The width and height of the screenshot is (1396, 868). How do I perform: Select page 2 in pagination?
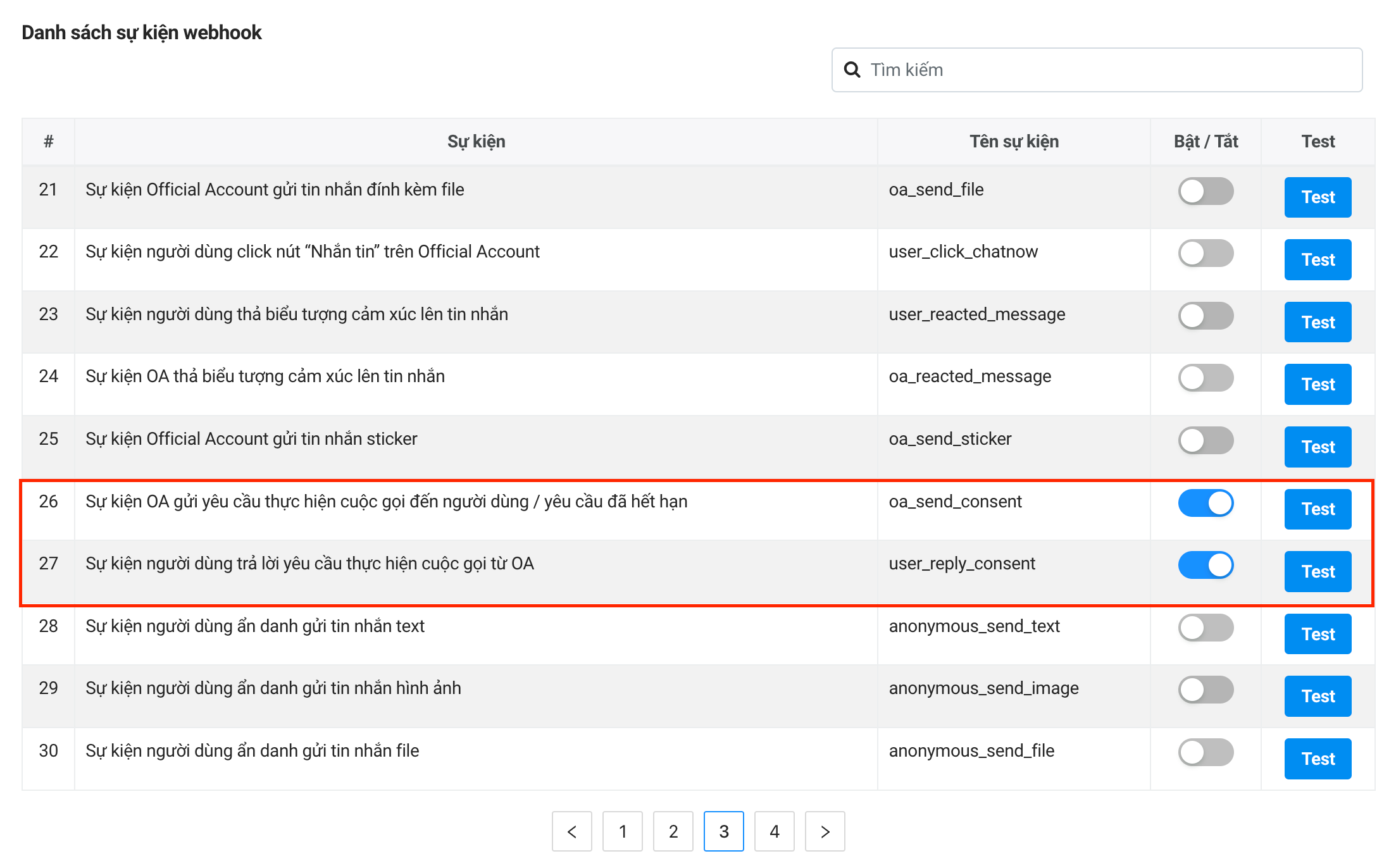pyautogui.click(x=673, y=831)
